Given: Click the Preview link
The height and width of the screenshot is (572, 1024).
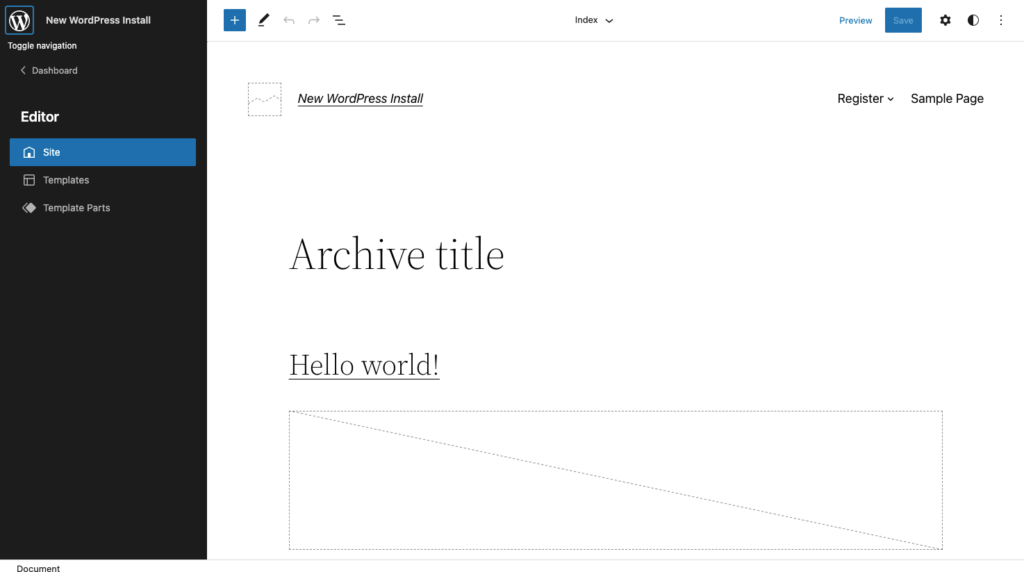Looking at the screenshot, I should pyautogui.click(x=856, y=20).
